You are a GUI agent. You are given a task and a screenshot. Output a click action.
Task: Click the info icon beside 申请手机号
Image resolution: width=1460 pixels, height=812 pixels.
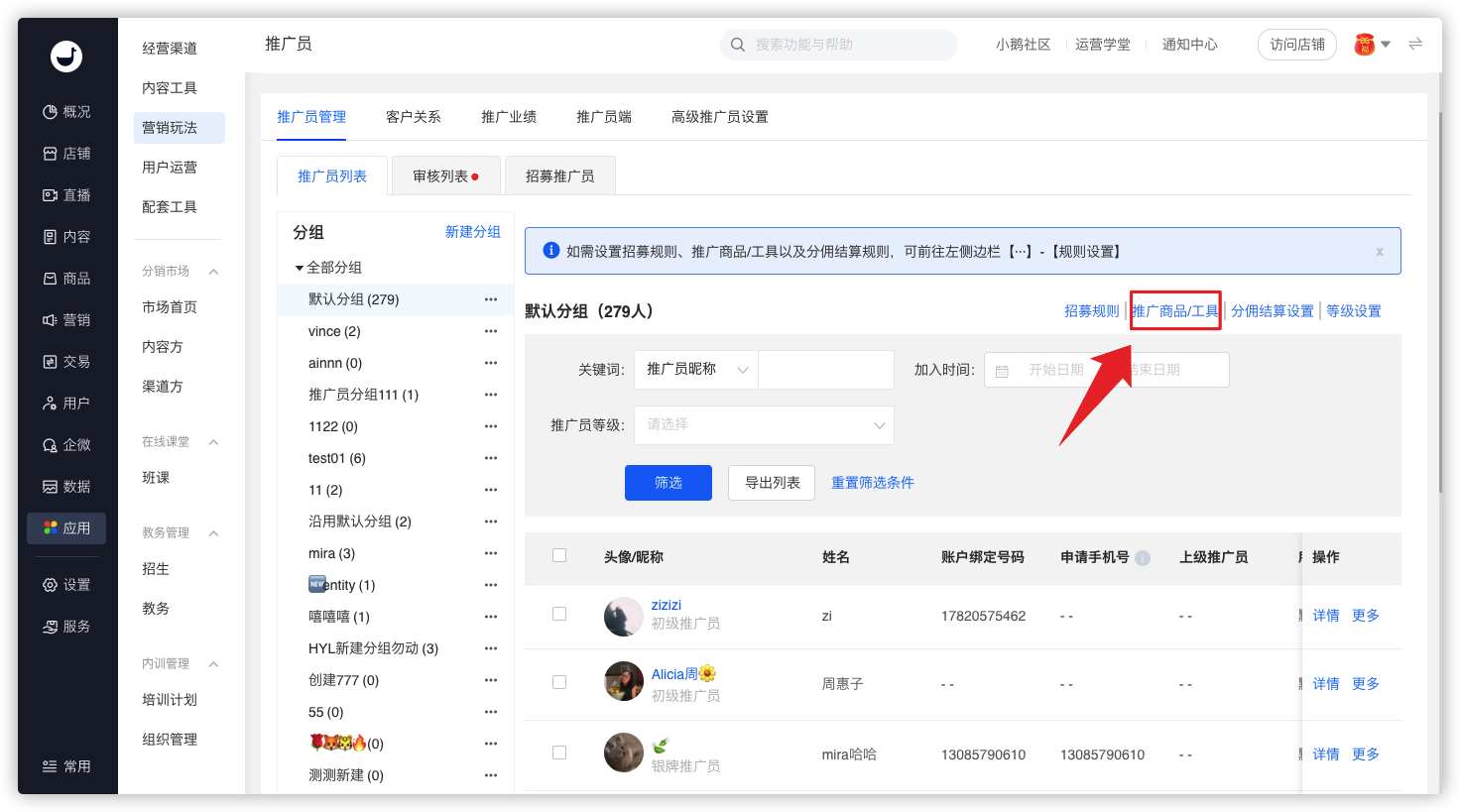click(x=1143, y=558)
